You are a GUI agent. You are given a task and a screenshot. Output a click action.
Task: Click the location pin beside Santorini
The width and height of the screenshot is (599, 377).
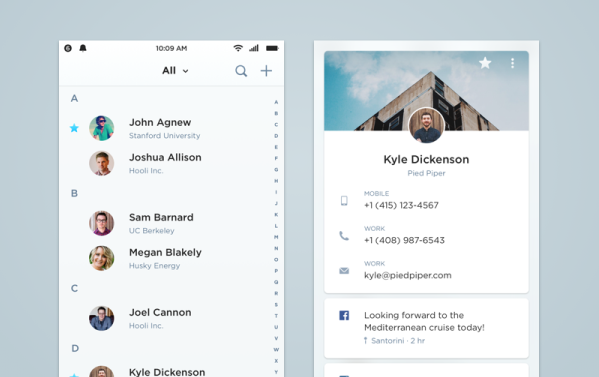point(366,340)
